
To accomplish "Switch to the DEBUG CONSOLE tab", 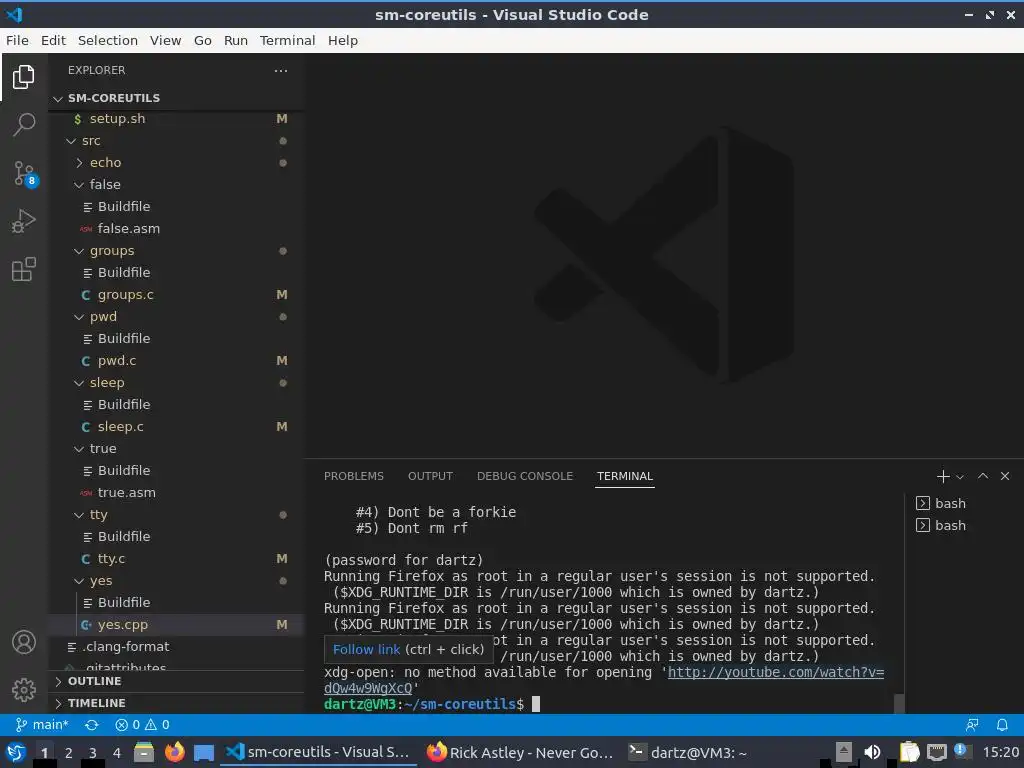I will (x=525, y=476).
